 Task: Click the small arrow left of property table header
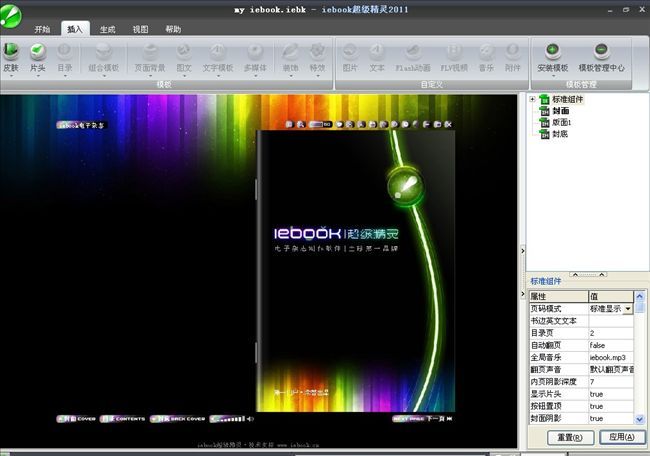click(x=523, y=294)
